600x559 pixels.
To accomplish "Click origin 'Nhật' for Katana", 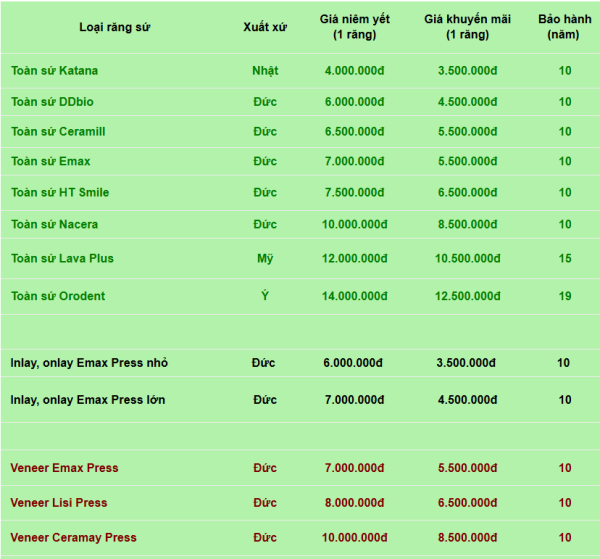I will click(265, 71).
